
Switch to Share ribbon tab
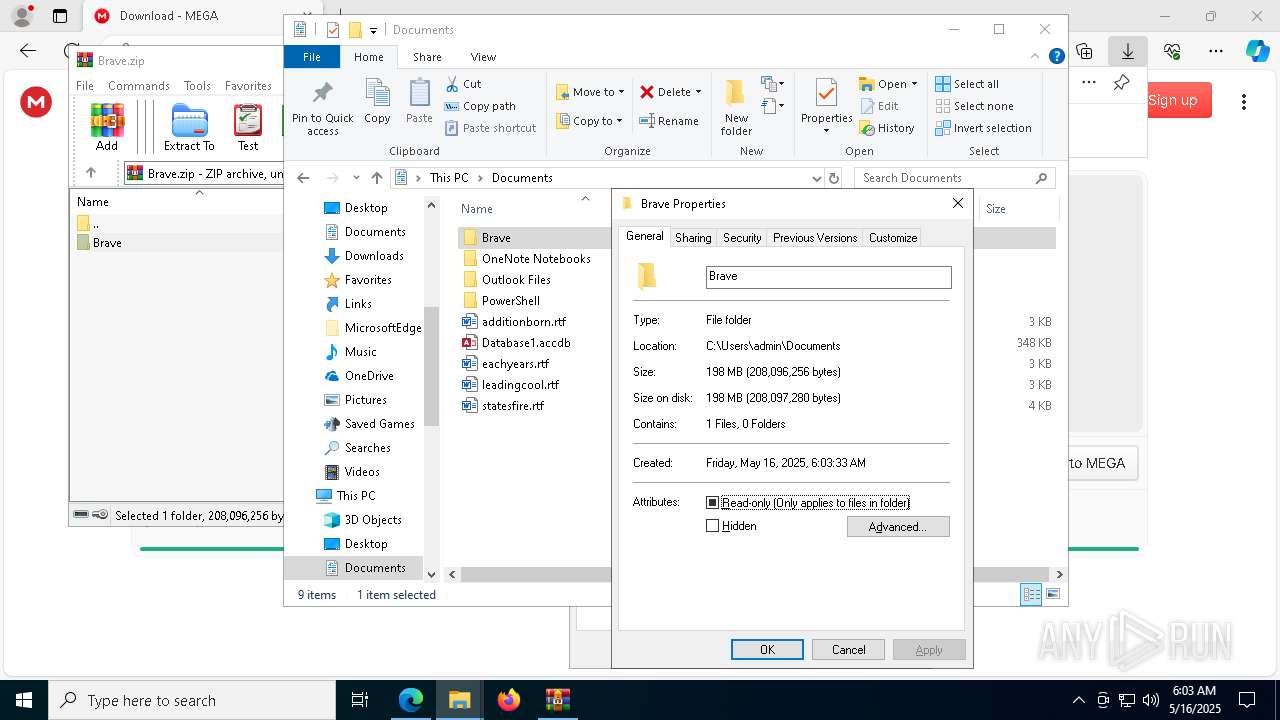[x=427, y=57]
